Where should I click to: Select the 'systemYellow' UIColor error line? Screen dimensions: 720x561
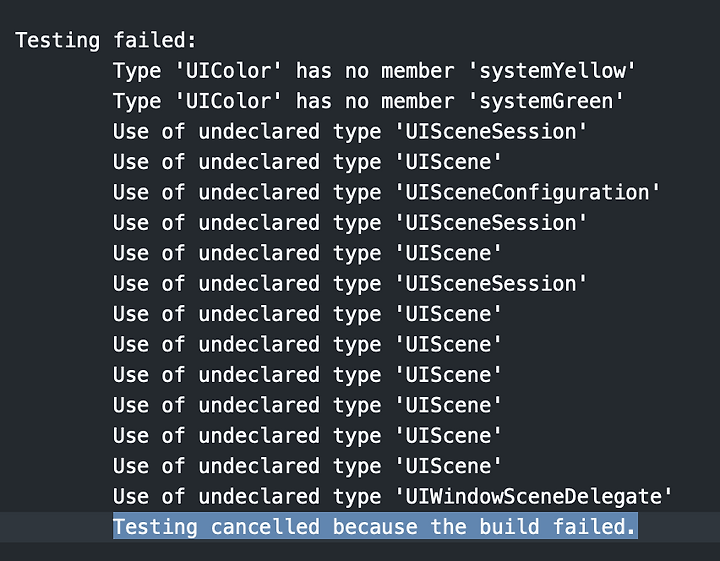click(x=374, y=71)
